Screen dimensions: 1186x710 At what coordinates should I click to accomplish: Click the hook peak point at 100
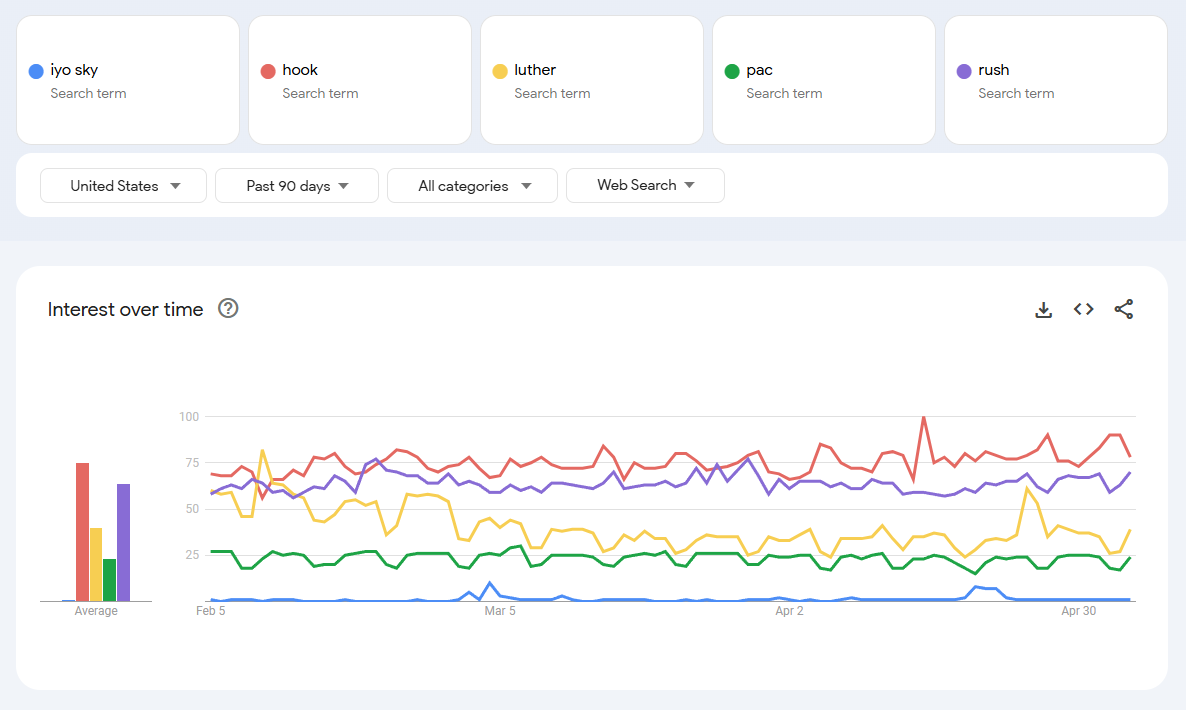(923, 417)
